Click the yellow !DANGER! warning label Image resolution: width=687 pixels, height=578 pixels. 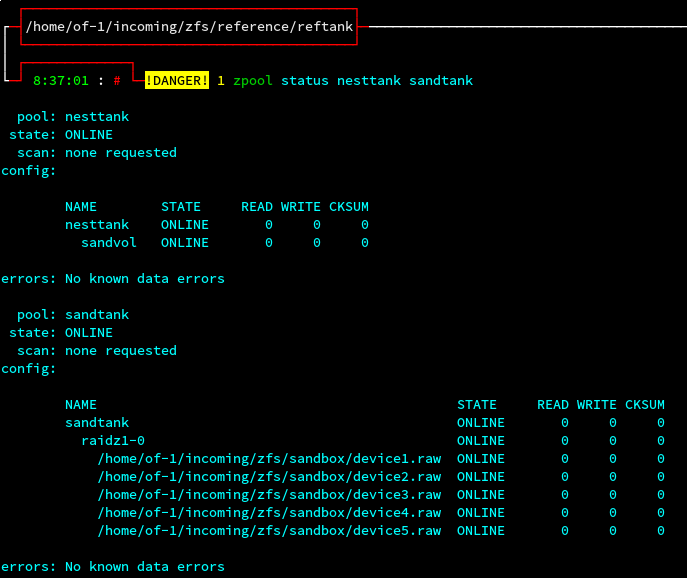coord(177,81)
